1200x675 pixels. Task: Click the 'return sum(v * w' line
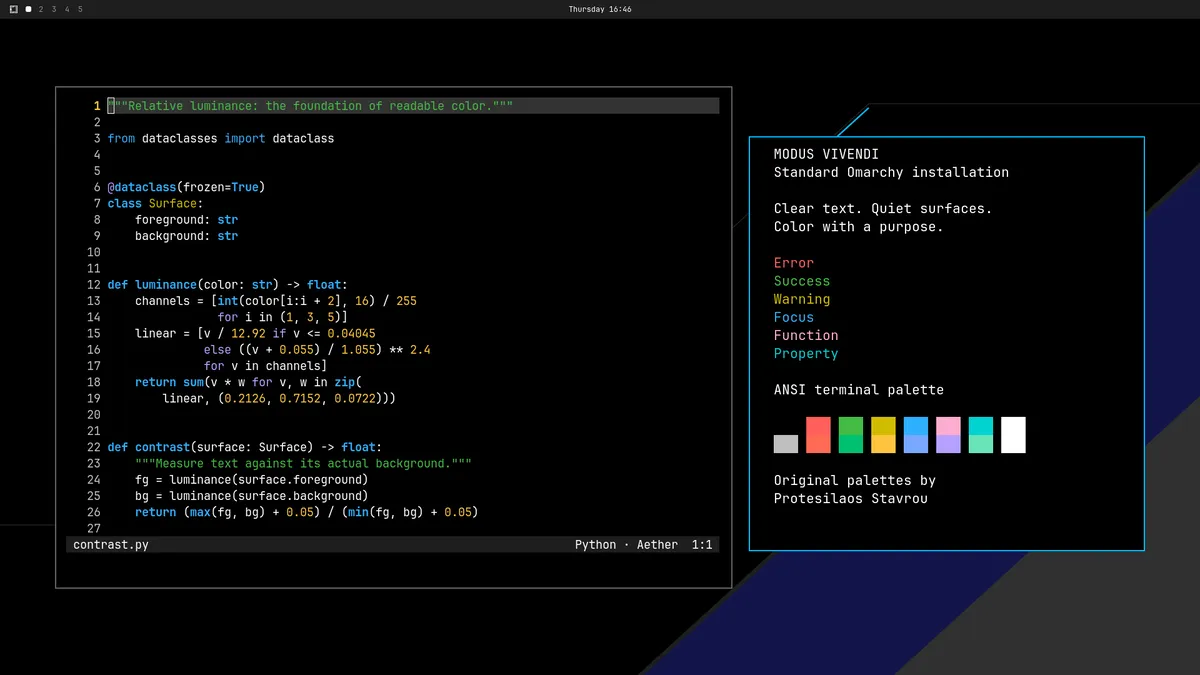248,382
